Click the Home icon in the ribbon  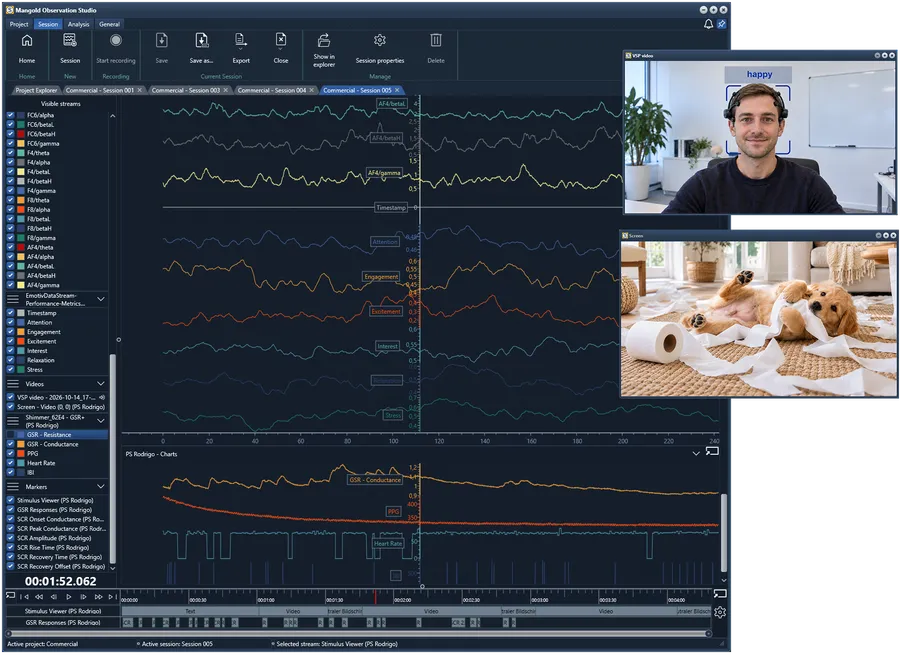(26, 41)
